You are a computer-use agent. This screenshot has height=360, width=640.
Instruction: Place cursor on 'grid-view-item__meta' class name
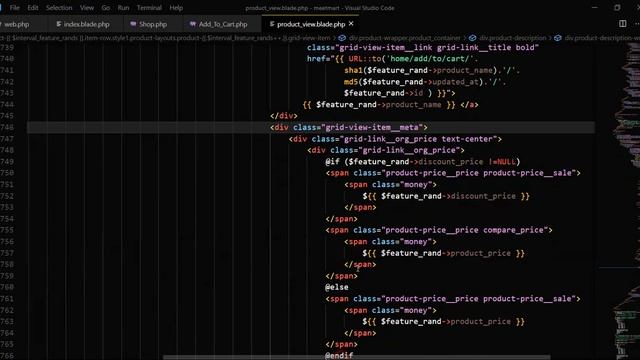[x=373, y=127]
